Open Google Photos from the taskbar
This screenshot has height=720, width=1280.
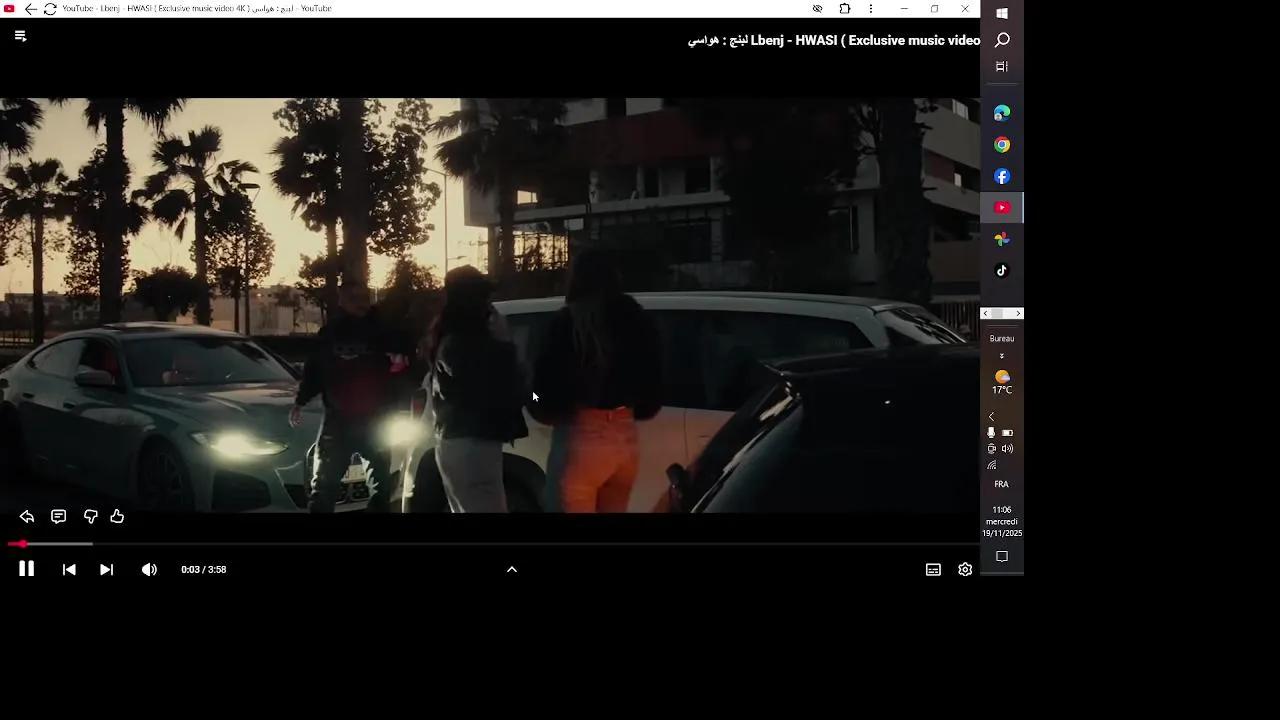1002,239
